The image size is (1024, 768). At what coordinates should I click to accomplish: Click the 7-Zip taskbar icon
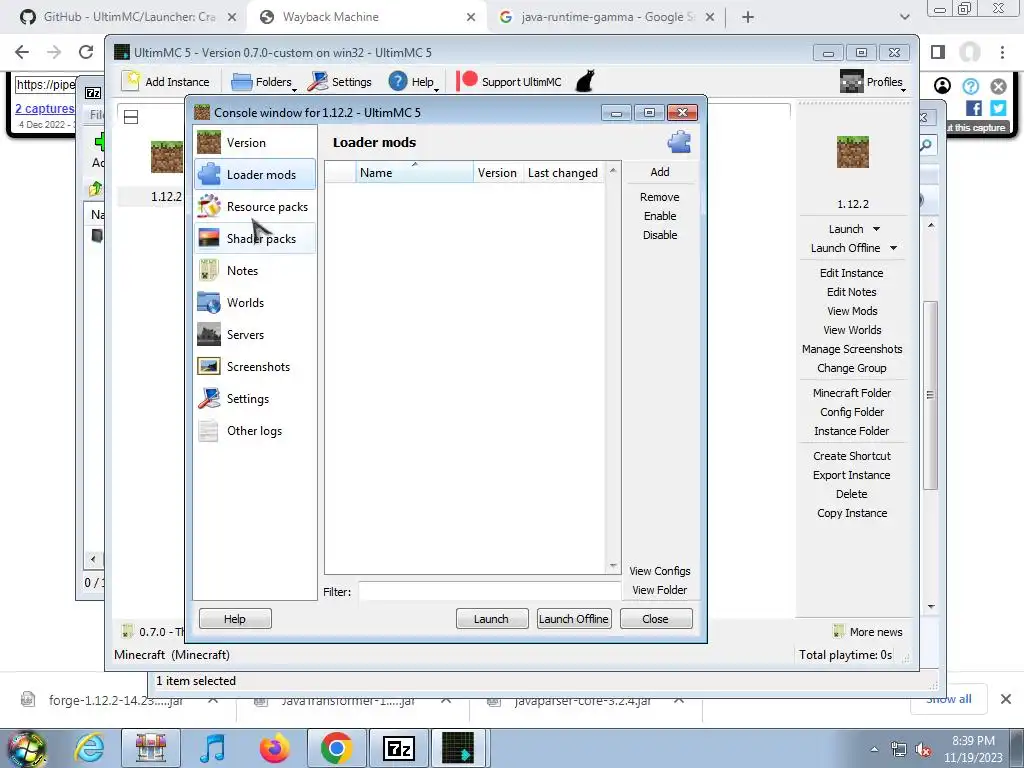(x=399, y=748)
